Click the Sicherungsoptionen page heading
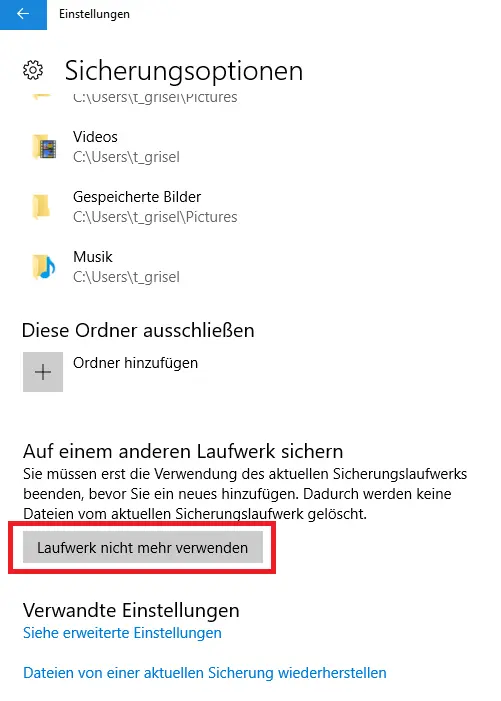Screen dimensions: 501x701 (x=184, y=71)
